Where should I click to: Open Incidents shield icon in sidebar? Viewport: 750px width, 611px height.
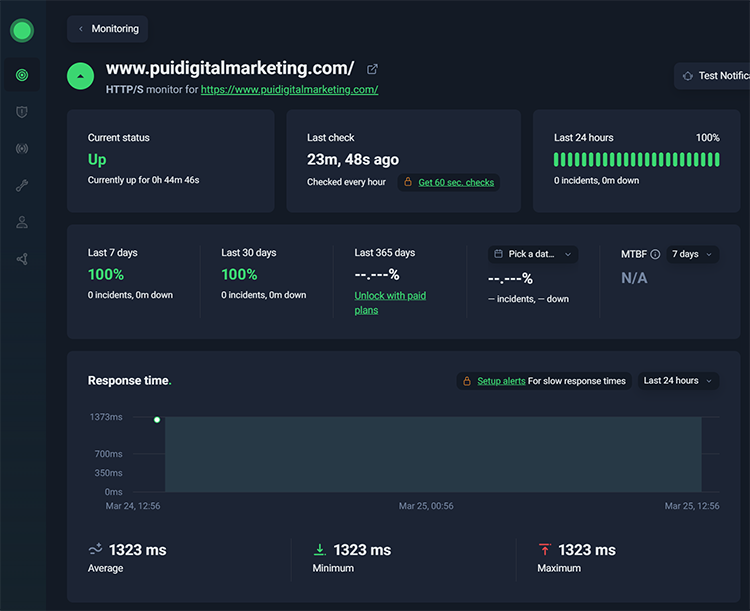point(22,112)
